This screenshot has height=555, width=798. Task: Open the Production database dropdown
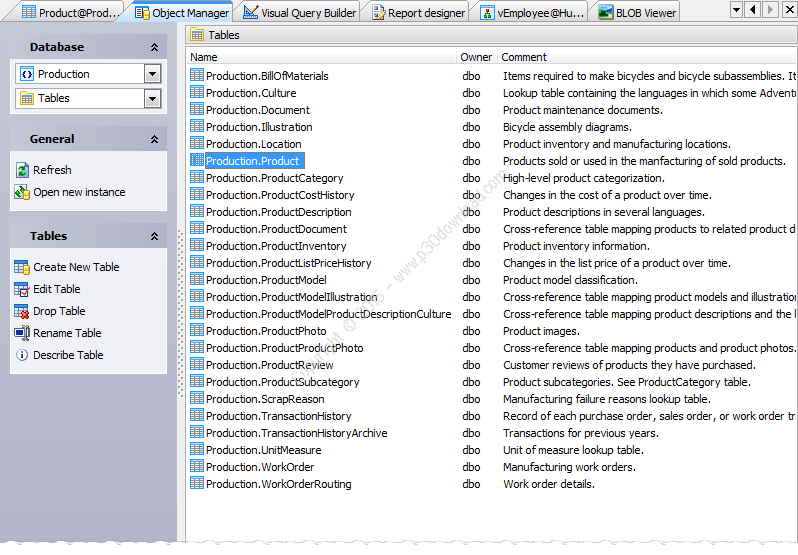152,74
